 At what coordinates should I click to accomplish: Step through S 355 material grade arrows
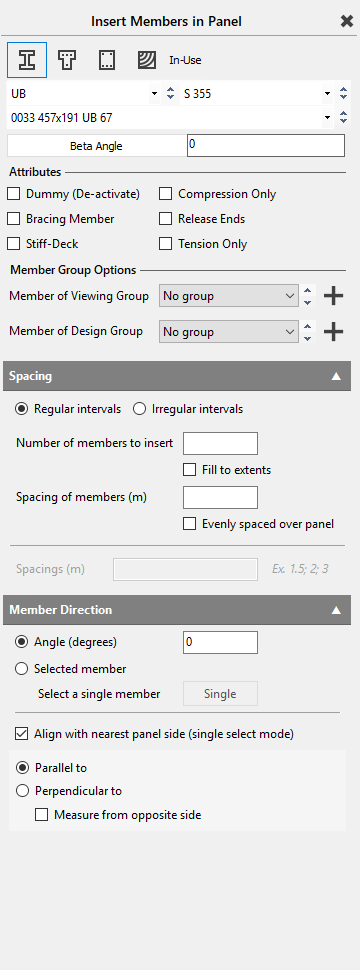[343, 94]
